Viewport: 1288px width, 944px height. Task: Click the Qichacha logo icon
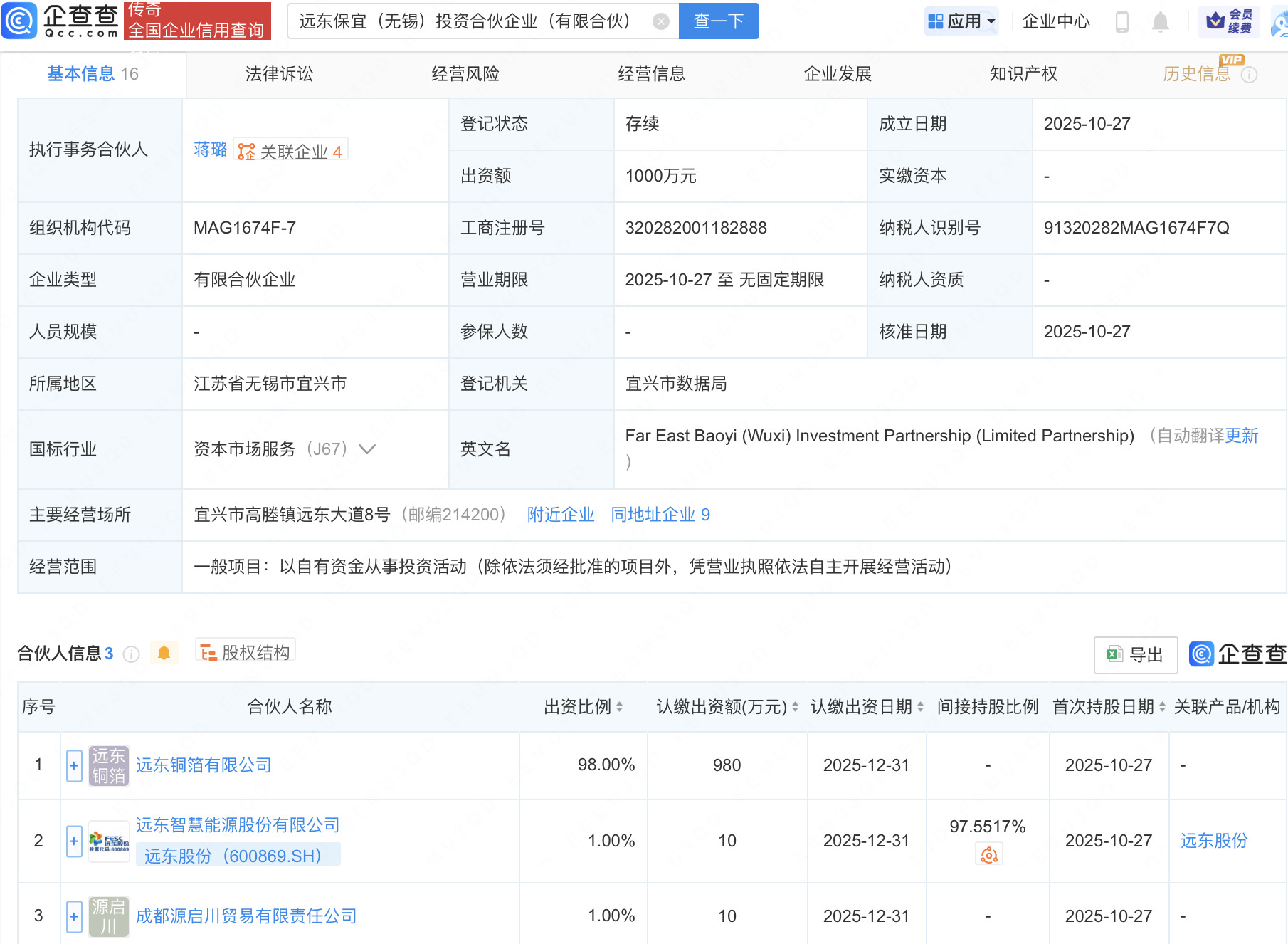pos(19,21)
